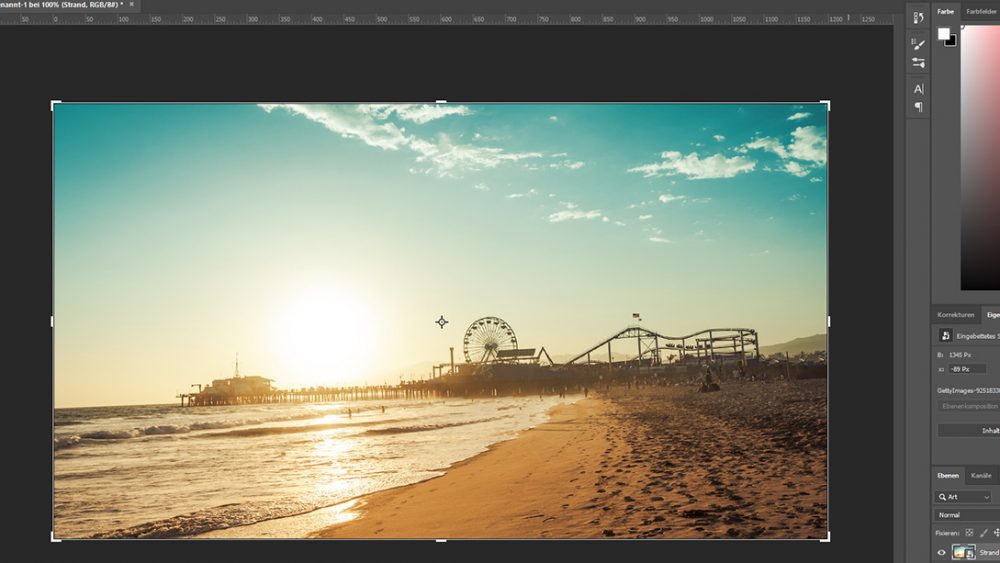Open the Art layer filter dropdown
The image size is (1000, 563).
(963, 497)
